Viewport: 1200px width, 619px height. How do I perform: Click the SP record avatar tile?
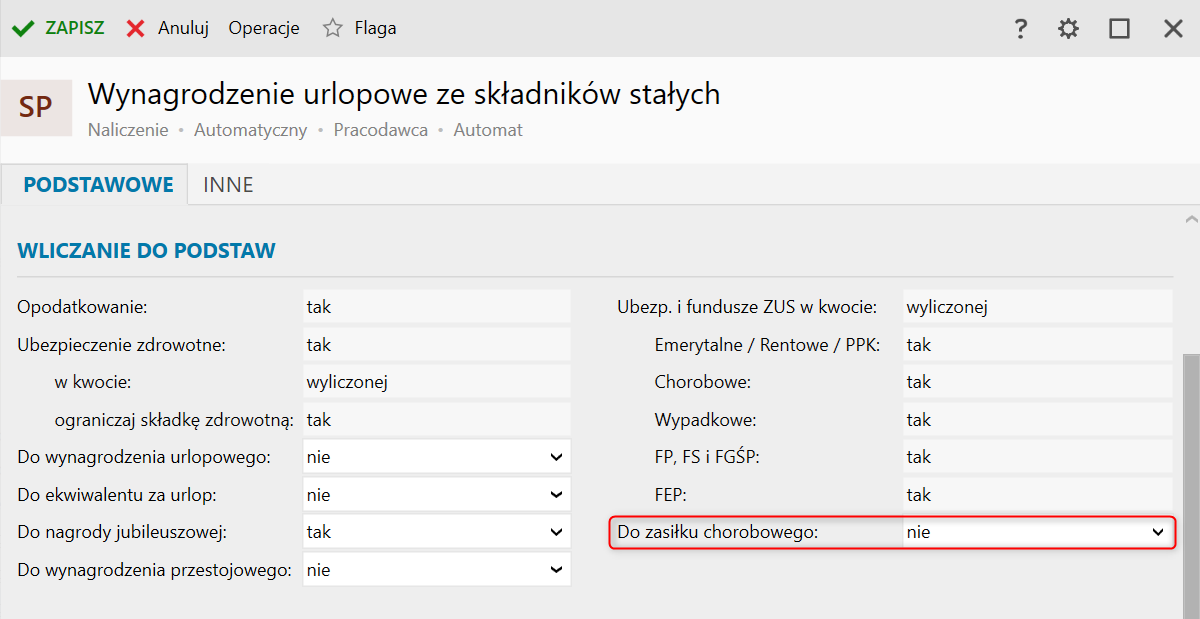36,107
